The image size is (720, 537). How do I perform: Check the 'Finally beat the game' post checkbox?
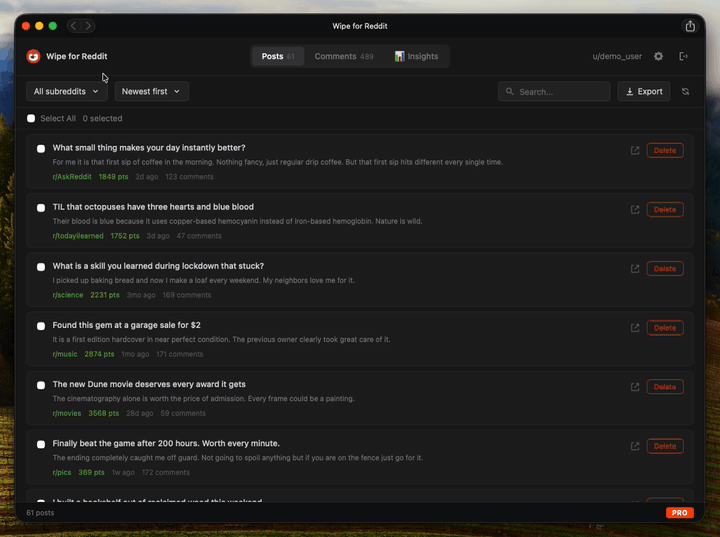click(x=41, y=444)
